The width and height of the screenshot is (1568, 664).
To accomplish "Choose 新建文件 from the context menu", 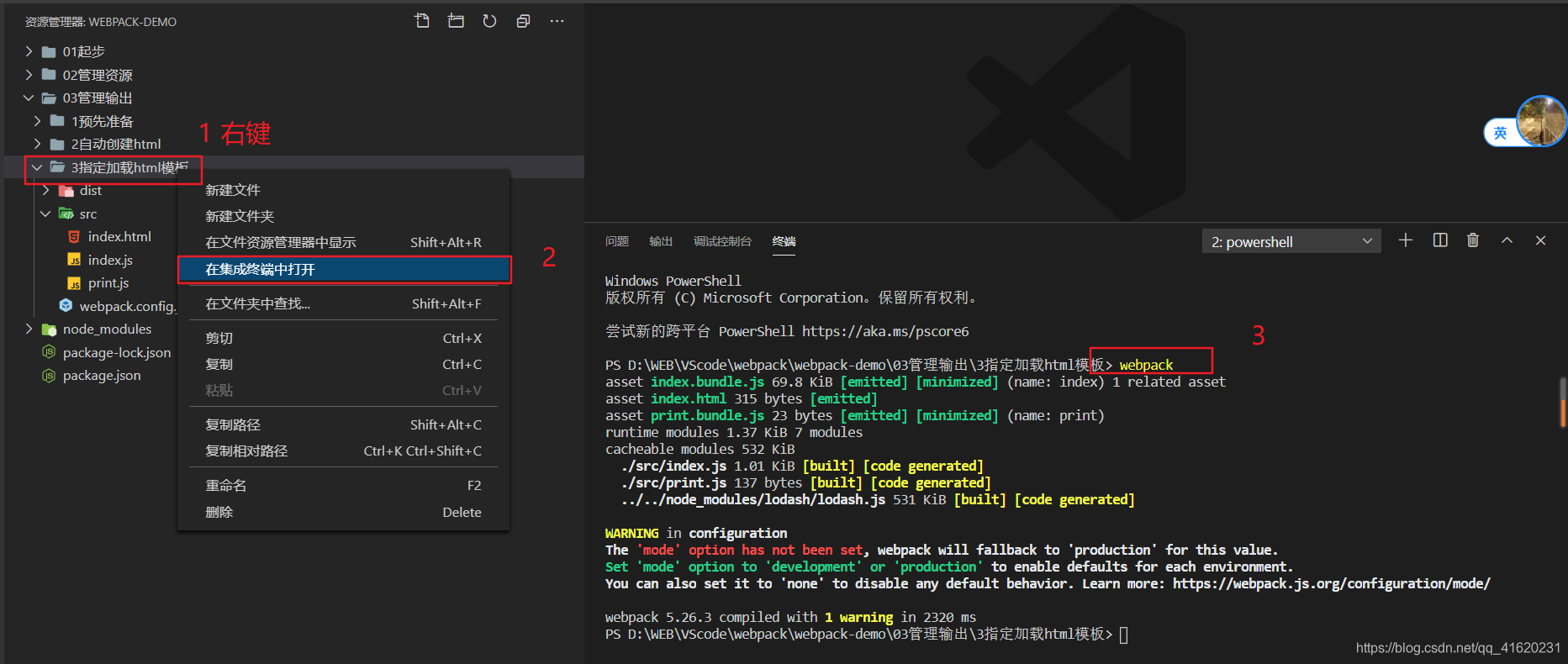I will click(343, 190).
